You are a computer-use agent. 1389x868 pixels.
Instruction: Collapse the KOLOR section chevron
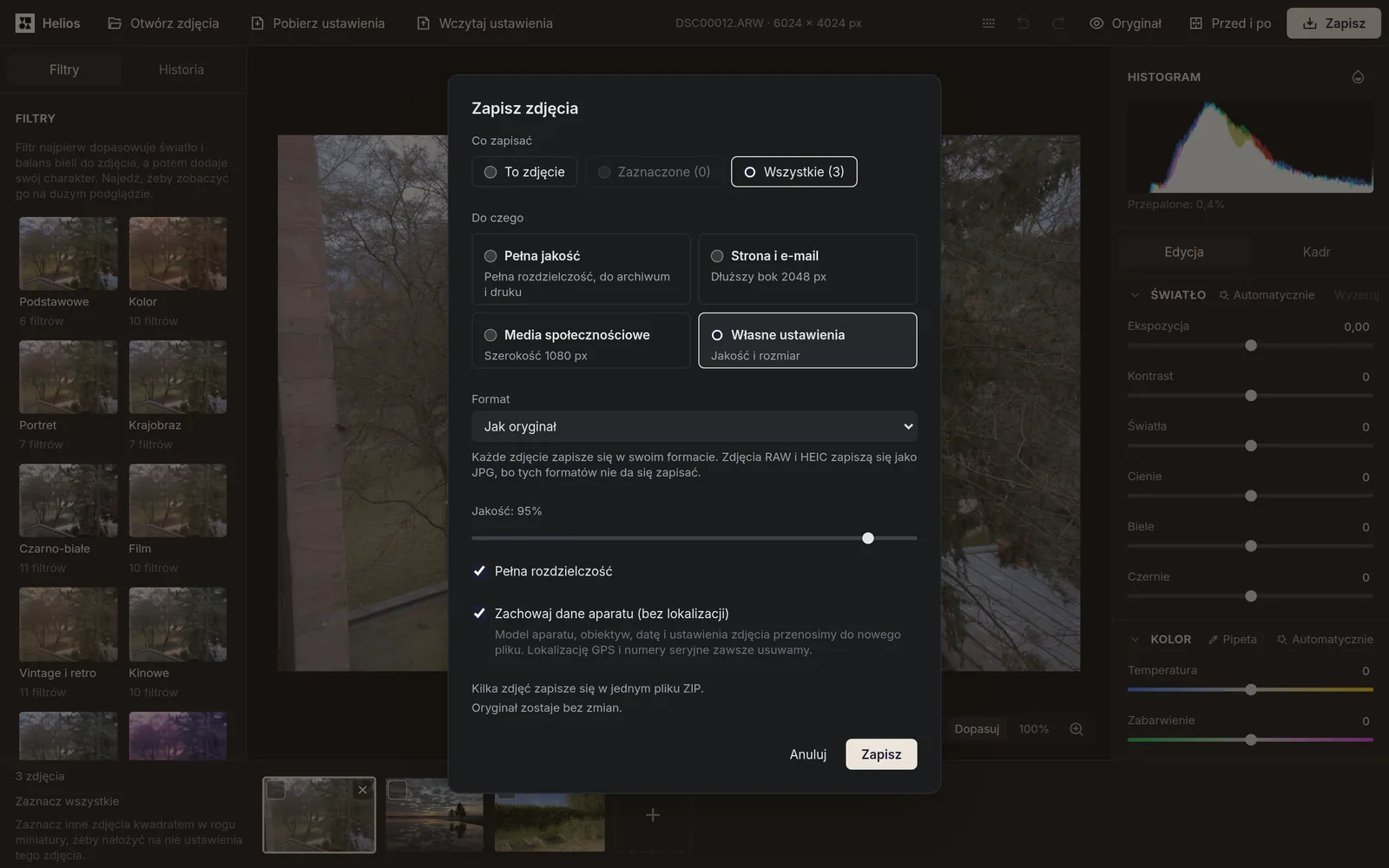1135,640
